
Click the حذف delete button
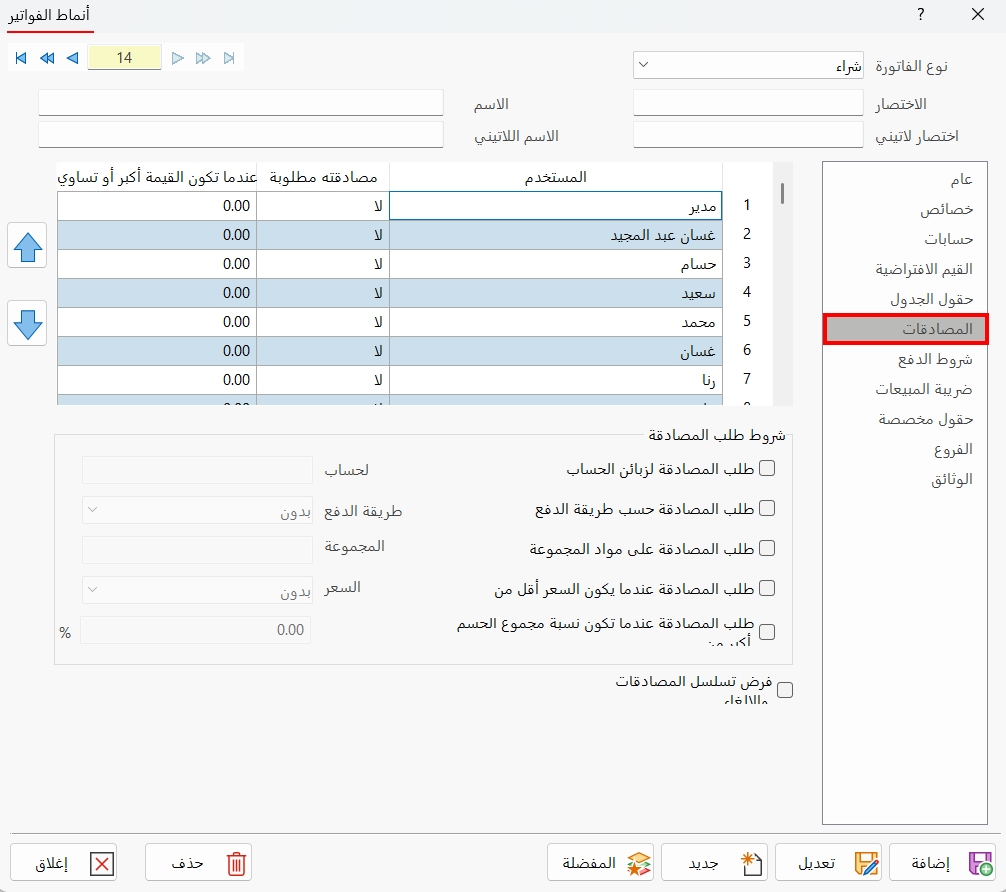tap(198, 862)
